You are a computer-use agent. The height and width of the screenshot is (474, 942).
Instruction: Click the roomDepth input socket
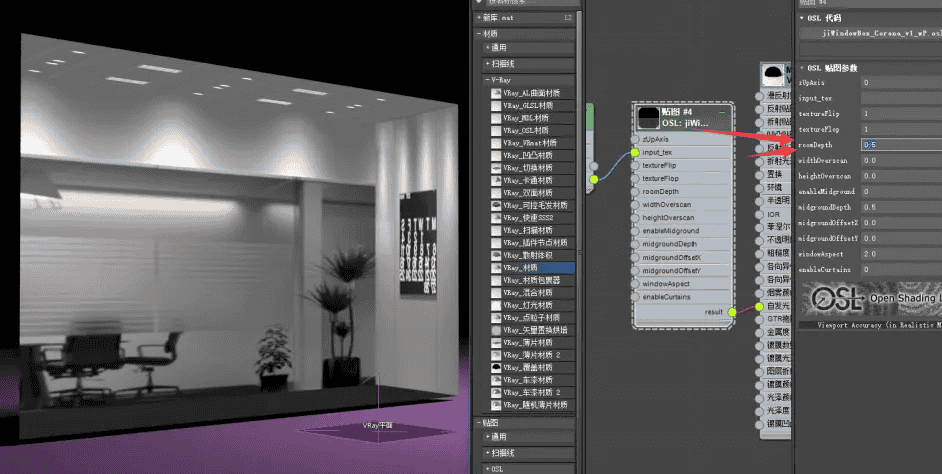636,191
